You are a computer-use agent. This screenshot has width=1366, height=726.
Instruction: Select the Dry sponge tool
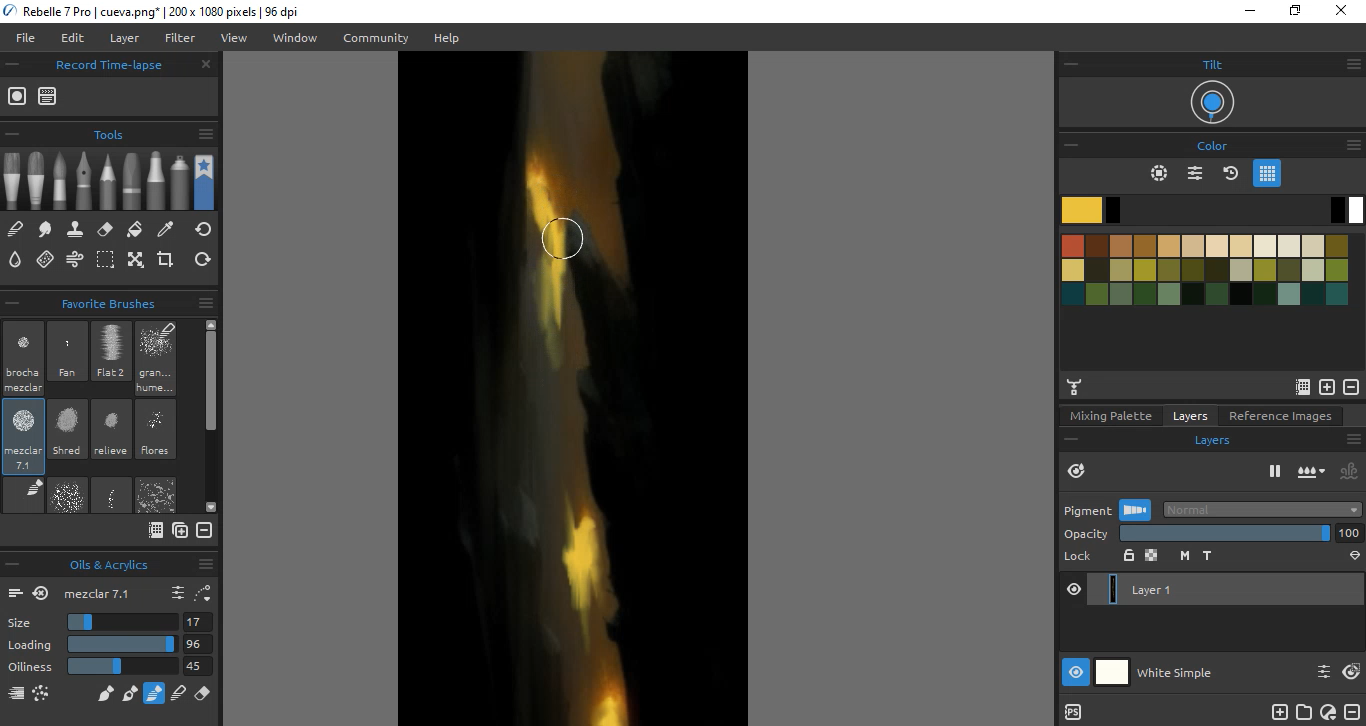click(45, 259)
